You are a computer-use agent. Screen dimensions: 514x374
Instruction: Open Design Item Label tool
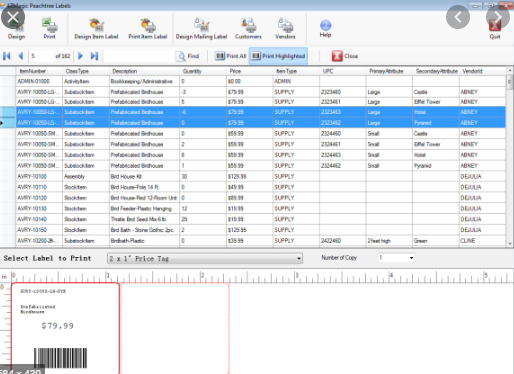(96, 29)
